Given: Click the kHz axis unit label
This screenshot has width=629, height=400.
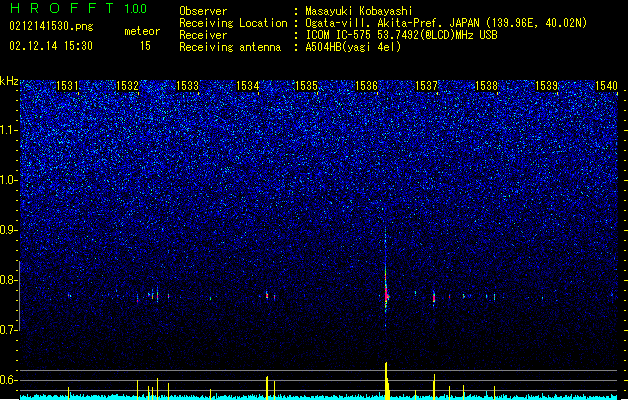Looking at the screenshot, I should pyautogui.click(x=9, y=81).
